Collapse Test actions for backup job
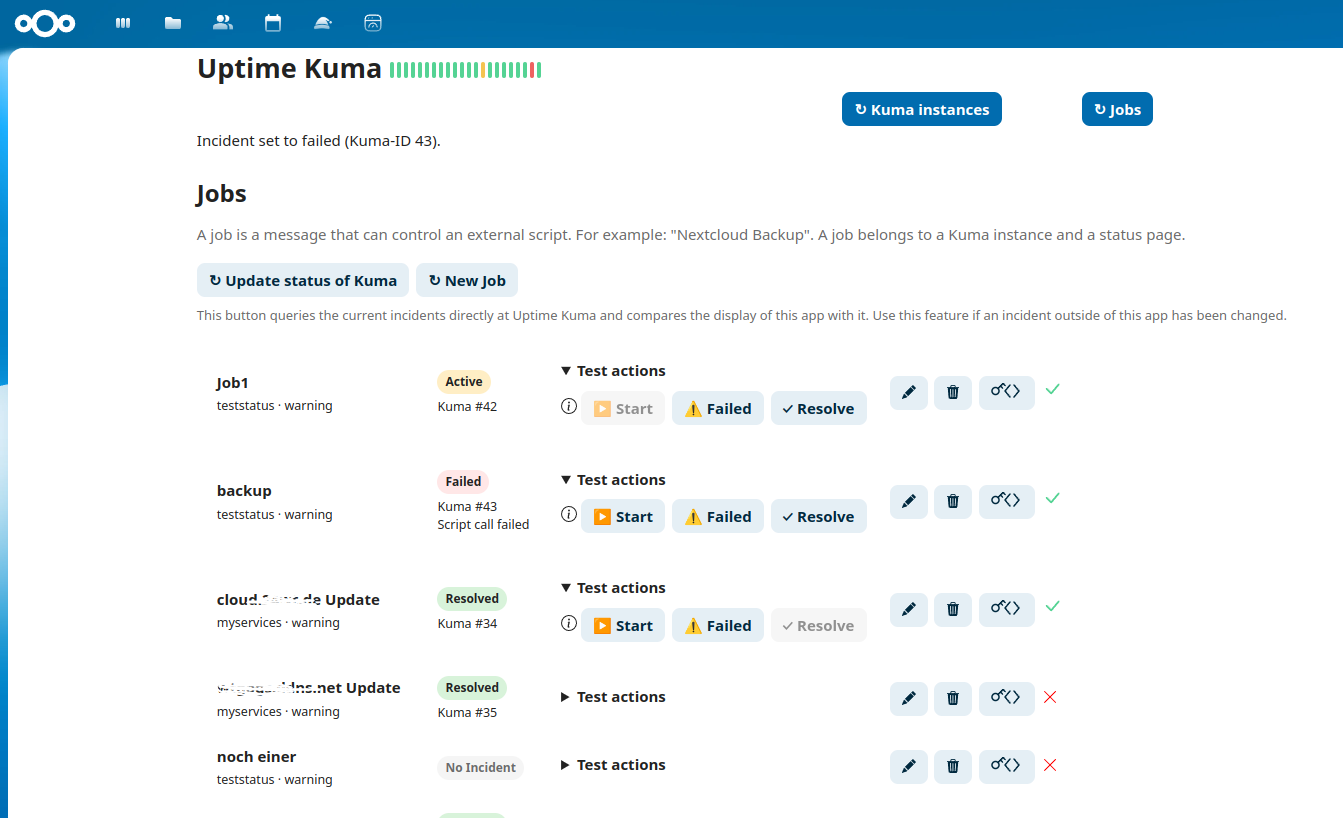Image resolution: width=1343 pixels, height=818 pixels. (x=613, y=480)
